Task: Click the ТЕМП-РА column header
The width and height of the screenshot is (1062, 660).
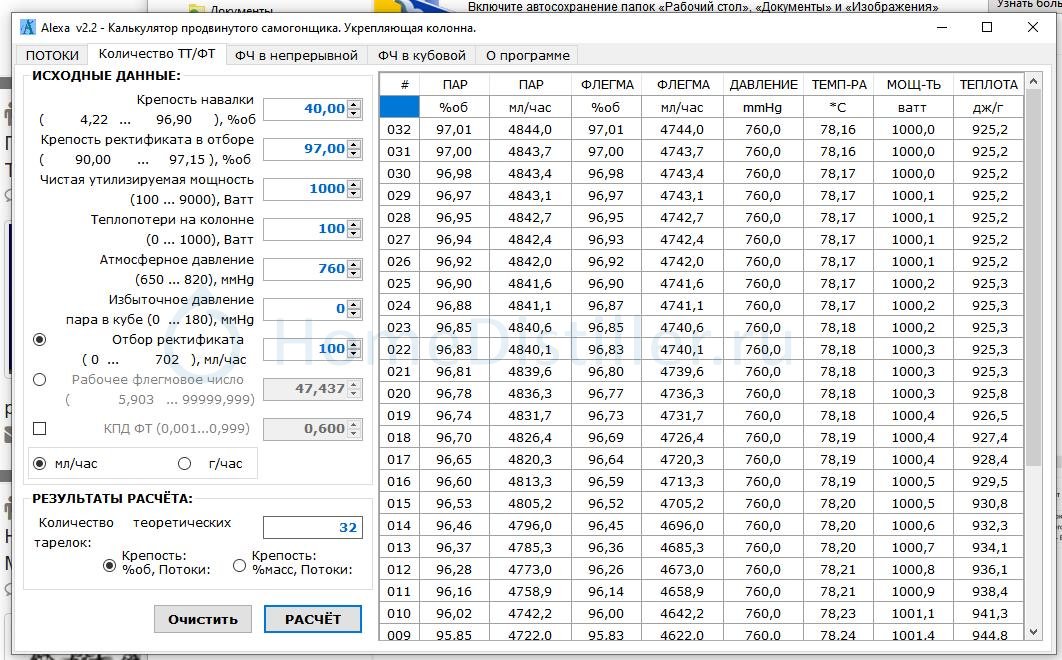Action: [x=839, y=85]
